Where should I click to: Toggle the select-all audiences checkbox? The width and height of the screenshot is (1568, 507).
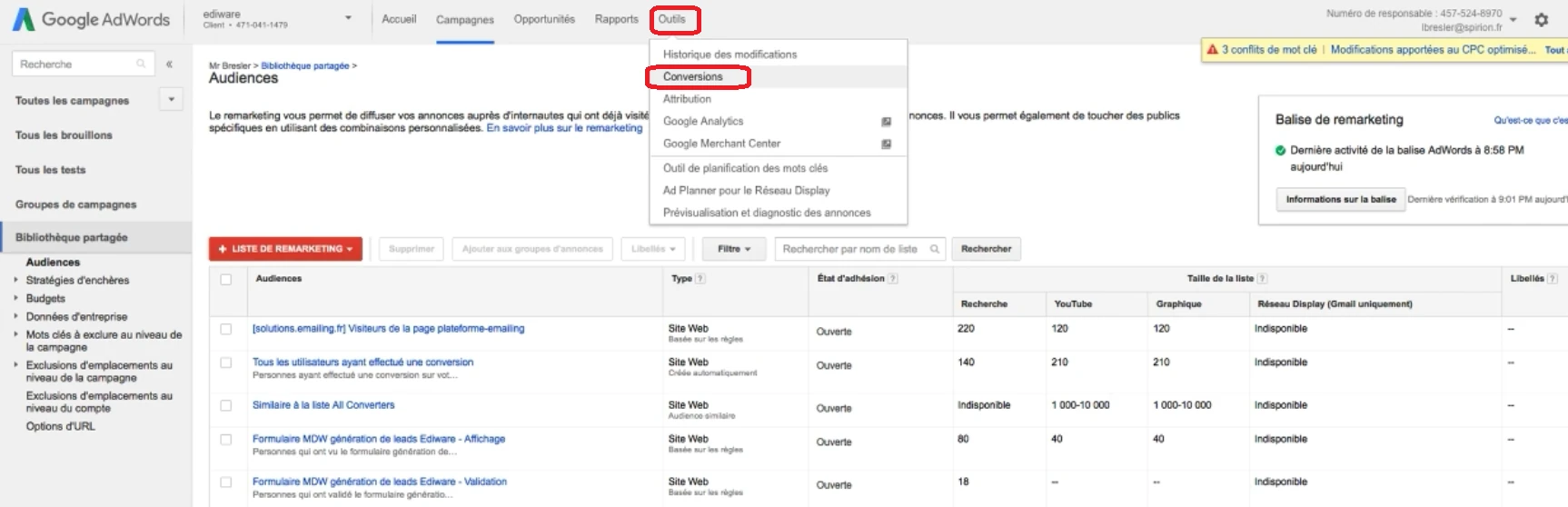point(226,279)
